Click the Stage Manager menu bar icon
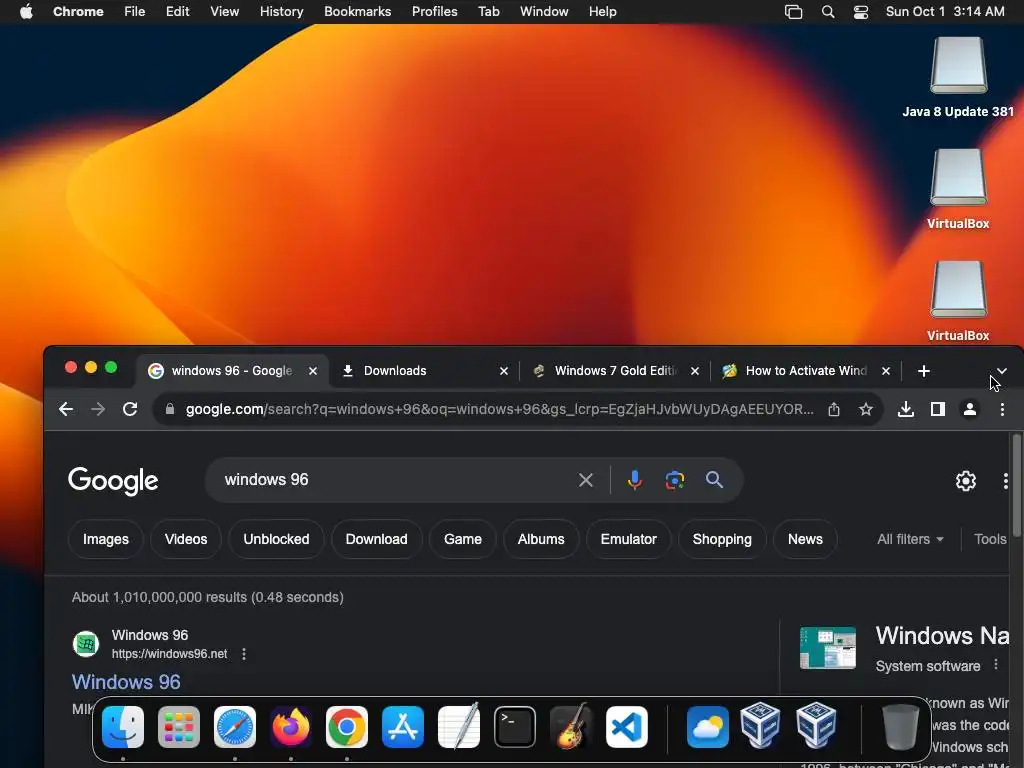 (793, 12)
